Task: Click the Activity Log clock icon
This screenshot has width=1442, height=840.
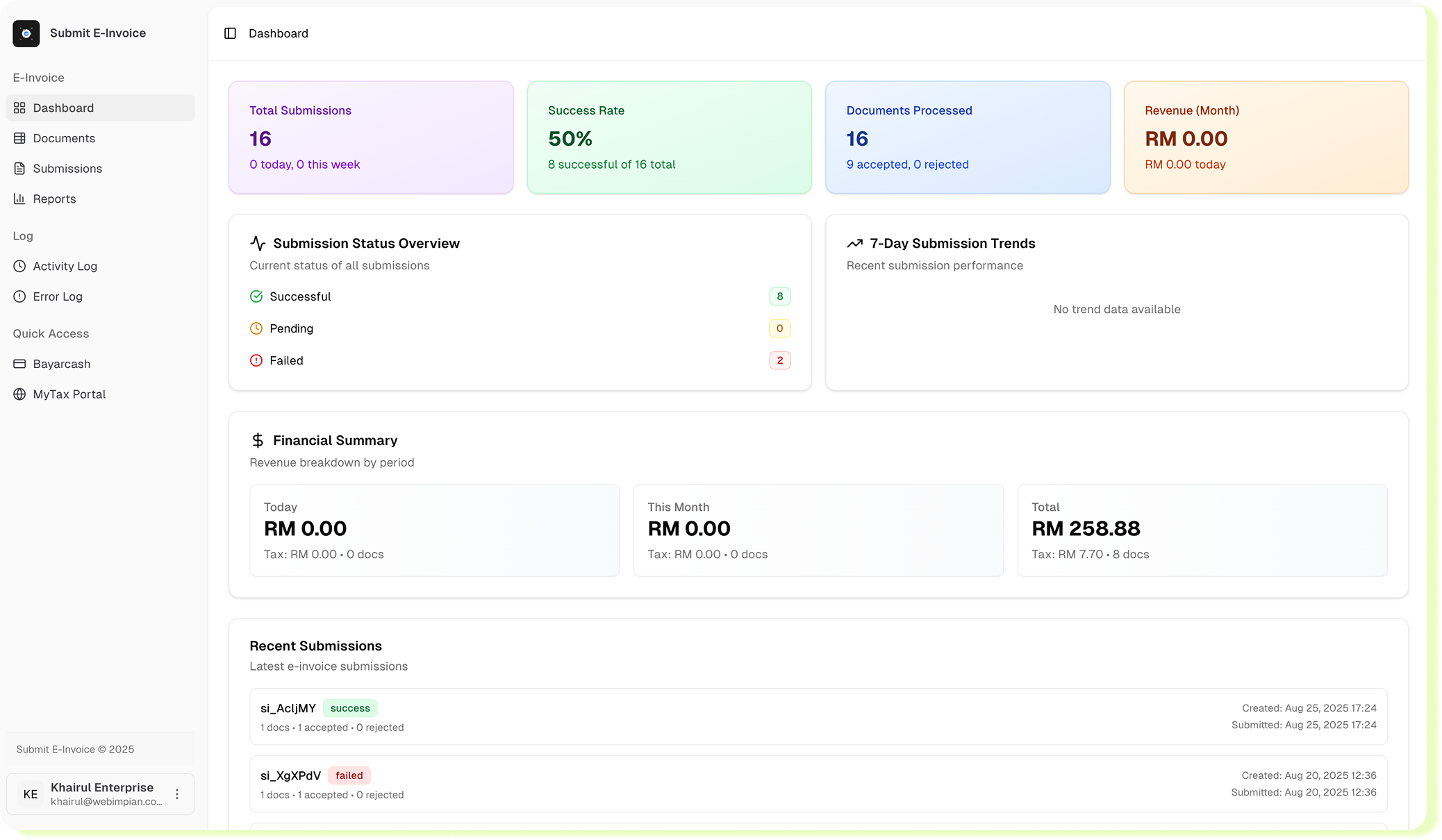Action: click(x=19, y=266)
